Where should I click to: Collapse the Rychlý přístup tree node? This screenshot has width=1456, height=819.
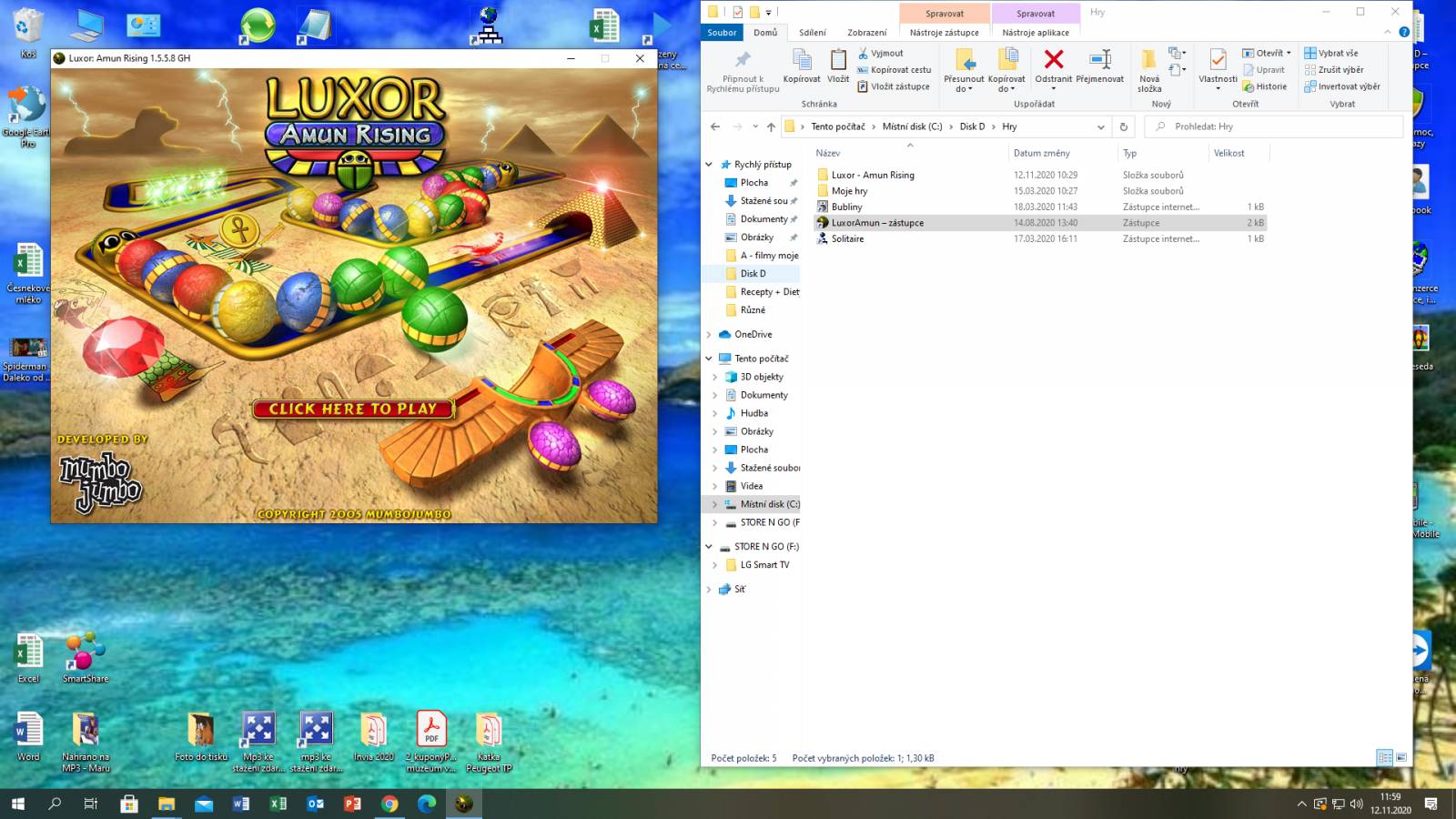point(709,165)
